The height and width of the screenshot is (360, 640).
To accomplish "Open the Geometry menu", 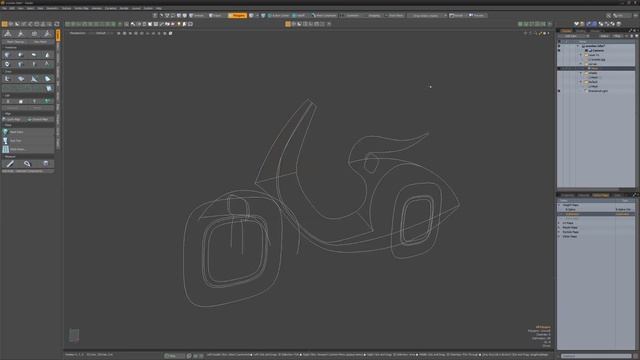I will (52, 8).
